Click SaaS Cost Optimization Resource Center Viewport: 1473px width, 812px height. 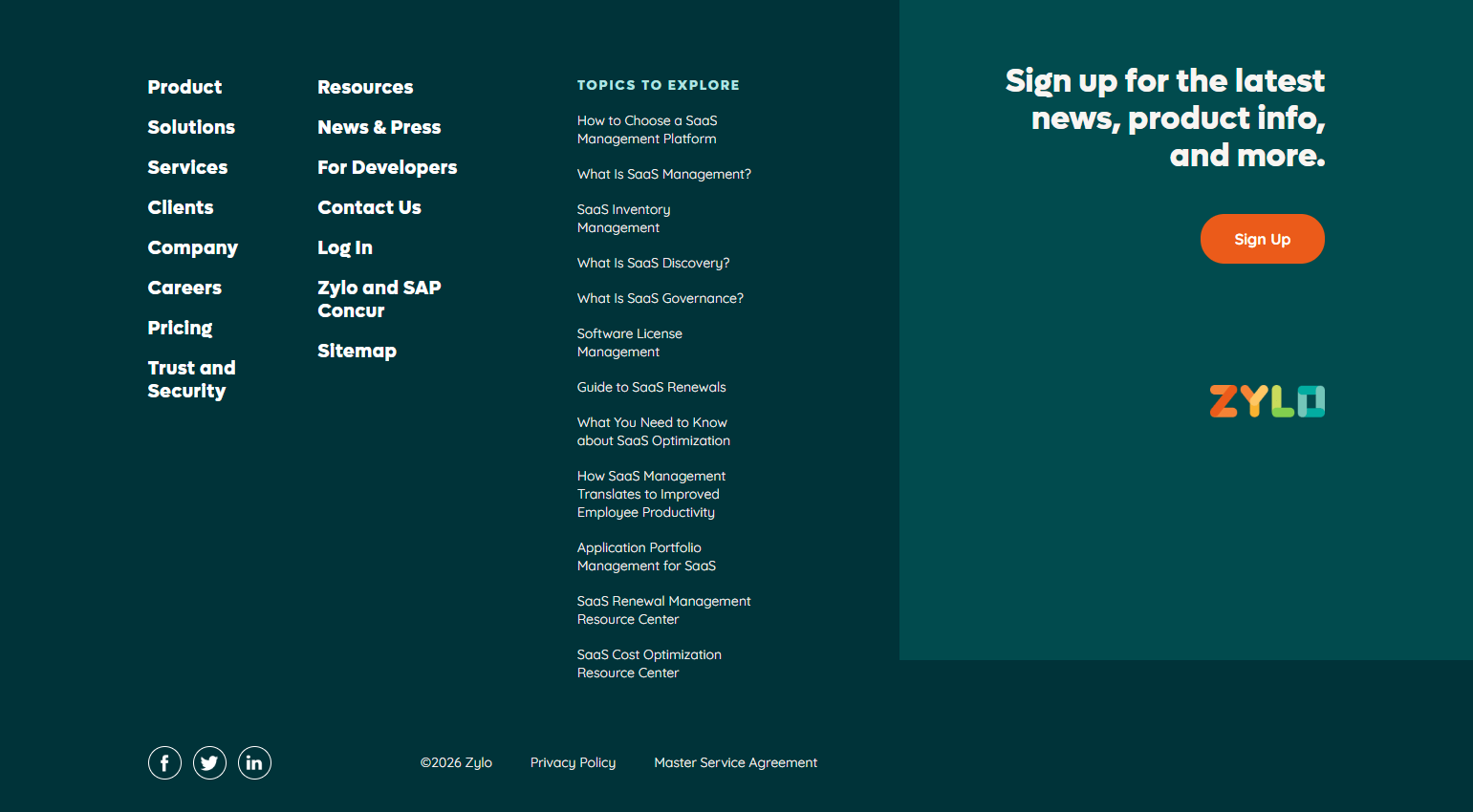(x=649, y=663)
